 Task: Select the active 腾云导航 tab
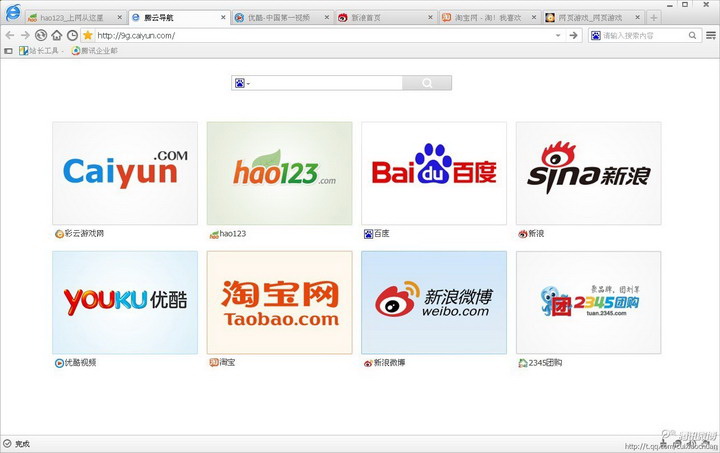[158, 18]
